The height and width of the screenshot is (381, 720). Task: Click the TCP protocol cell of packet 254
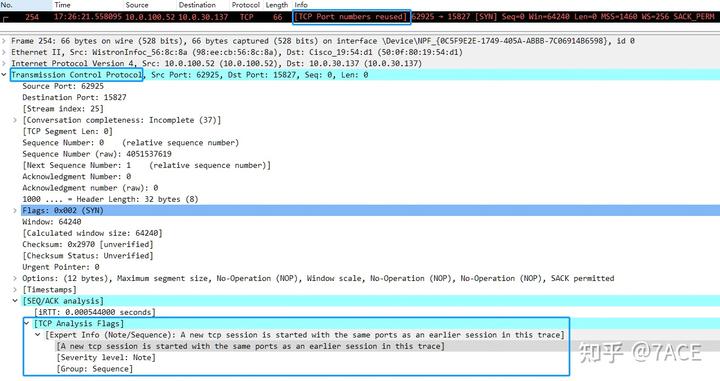click(x=247, y=17)
